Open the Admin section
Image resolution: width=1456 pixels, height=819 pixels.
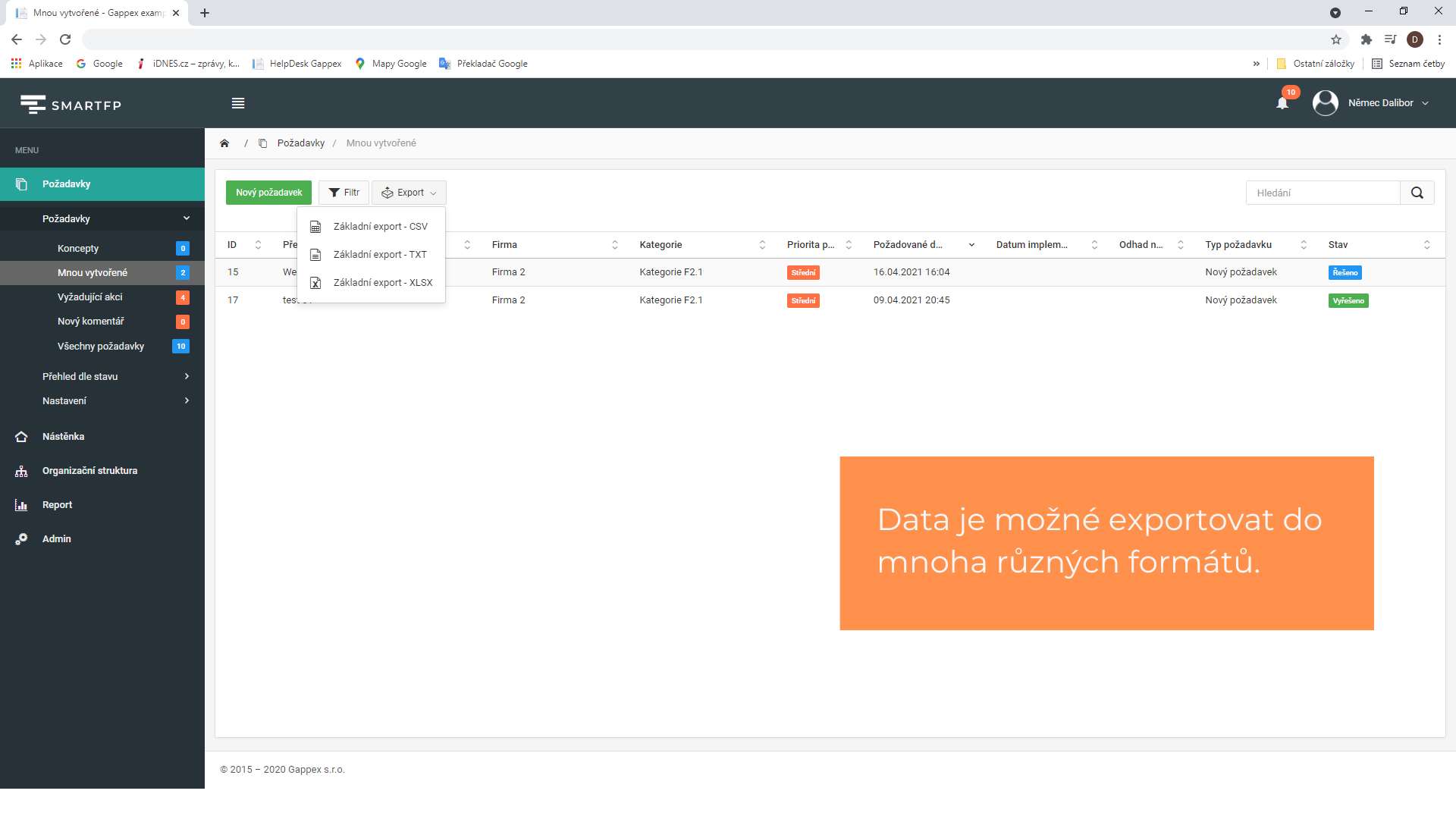[56, 539]
